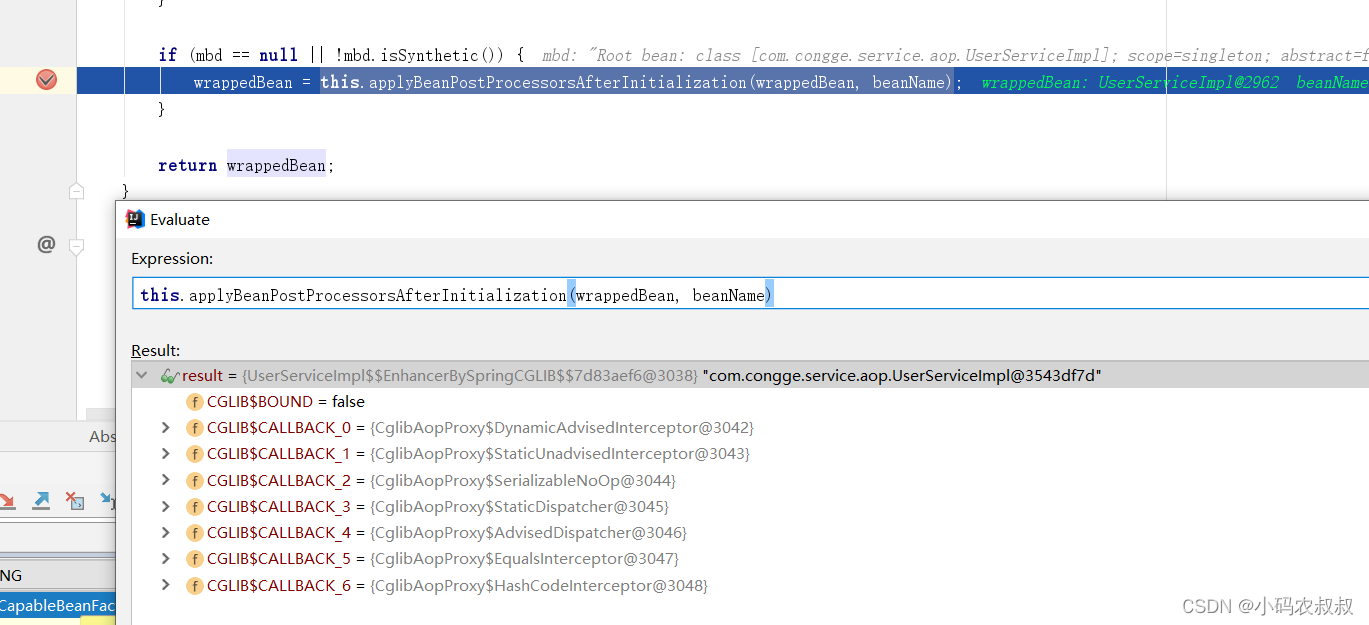Screen dimensions: 1369x625
Task: Click field icon of CGLIB$CALLBACK_5
Action: 195,559
